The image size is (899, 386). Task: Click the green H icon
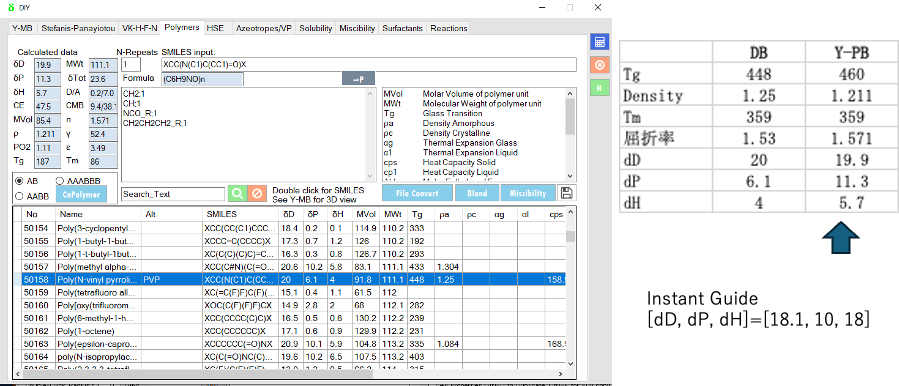click(x=599, y=87)
